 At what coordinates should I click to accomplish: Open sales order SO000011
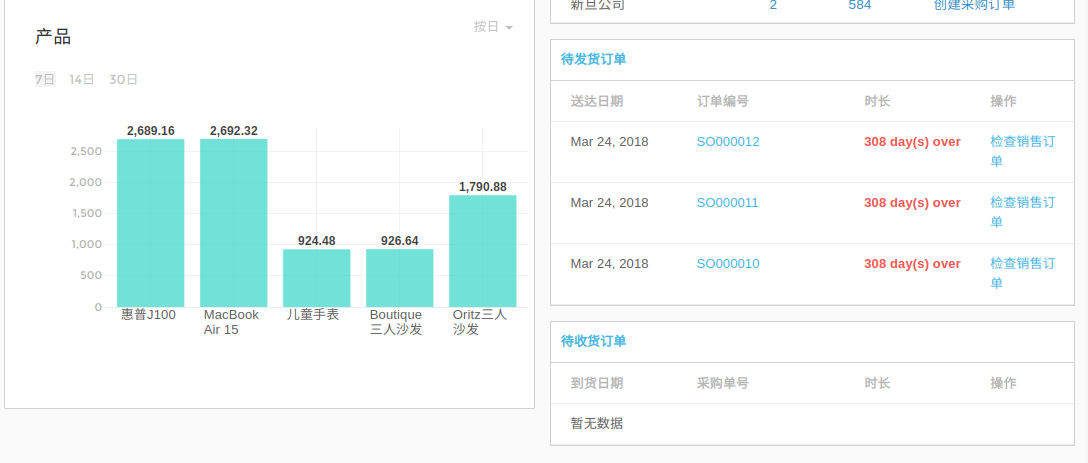(728, 203)
